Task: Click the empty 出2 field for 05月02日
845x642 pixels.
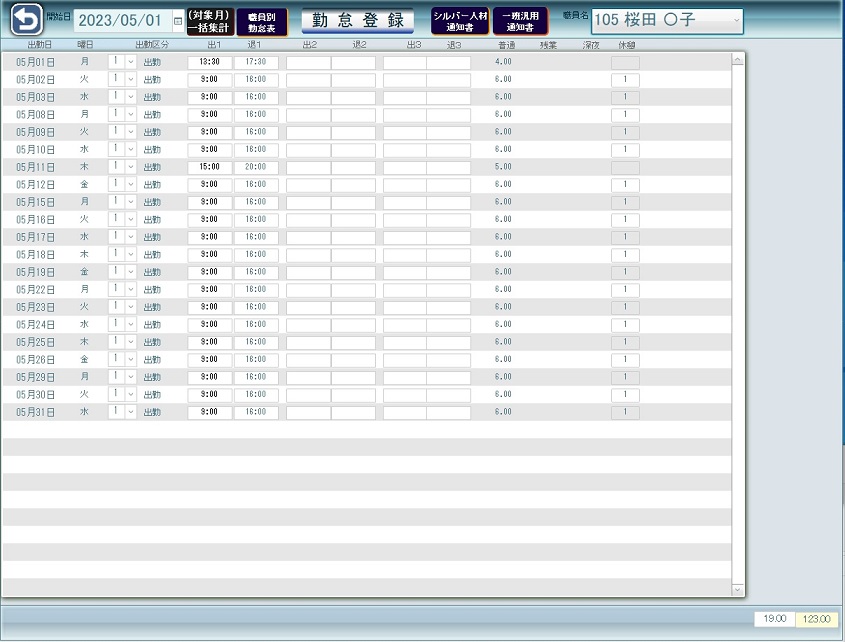Action: pyautogui.click(x=308, y=79)
